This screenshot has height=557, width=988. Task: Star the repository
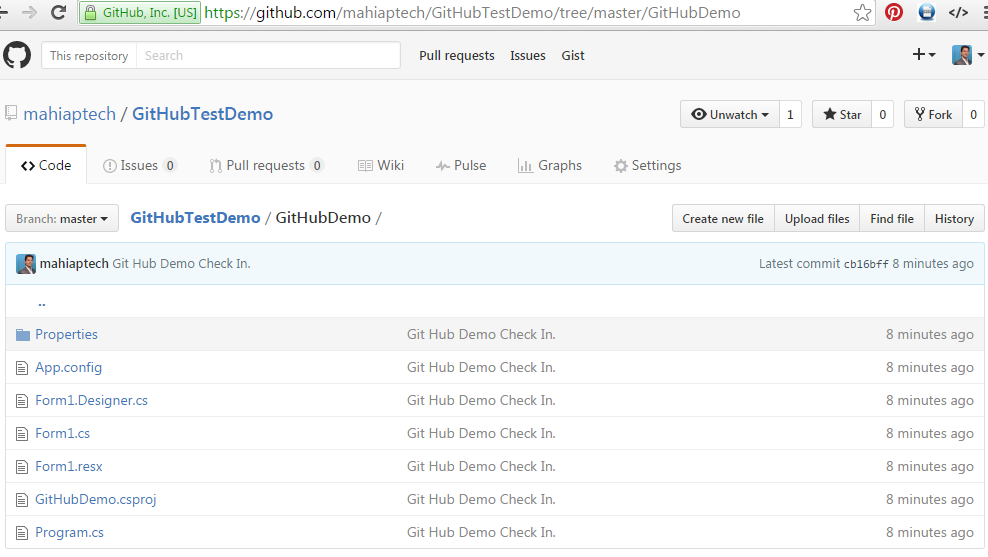[842, 115]
